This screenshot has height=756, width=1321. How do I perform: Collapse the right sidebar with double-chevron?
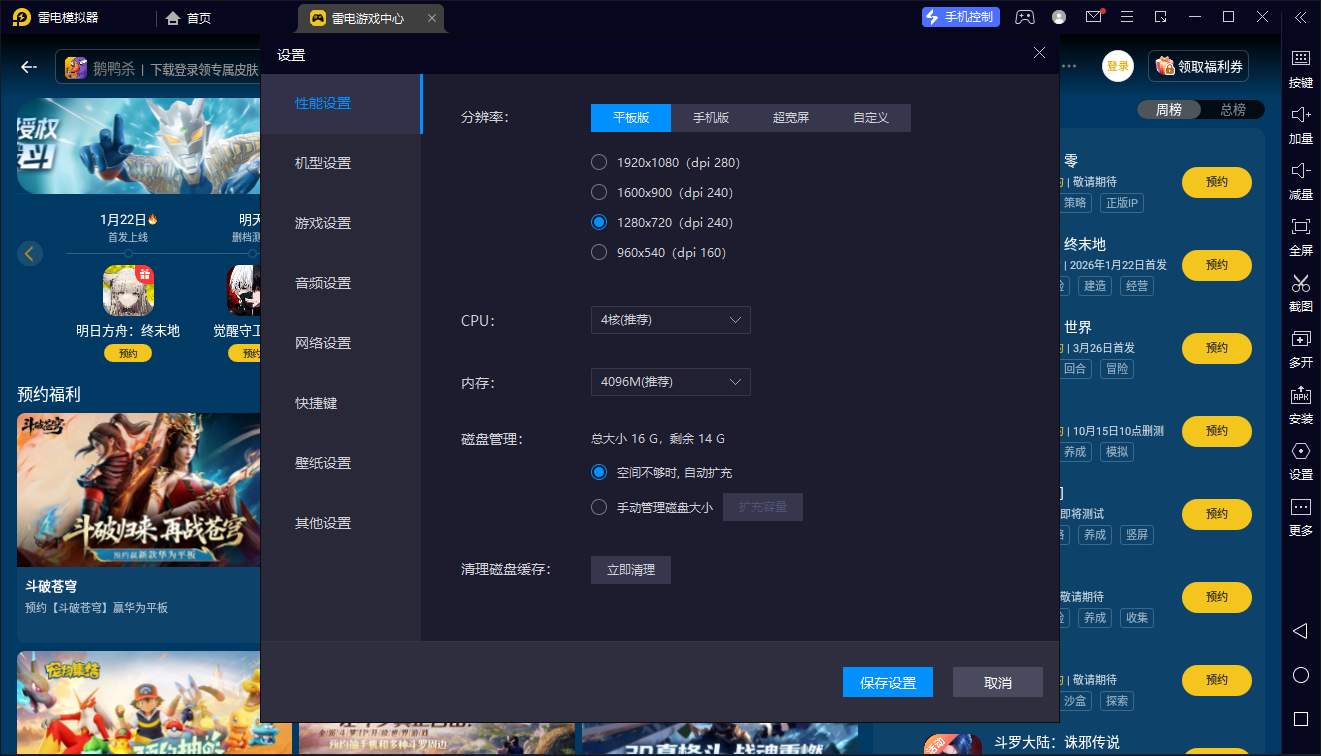pyautogui.click(x=1300, y=17)
